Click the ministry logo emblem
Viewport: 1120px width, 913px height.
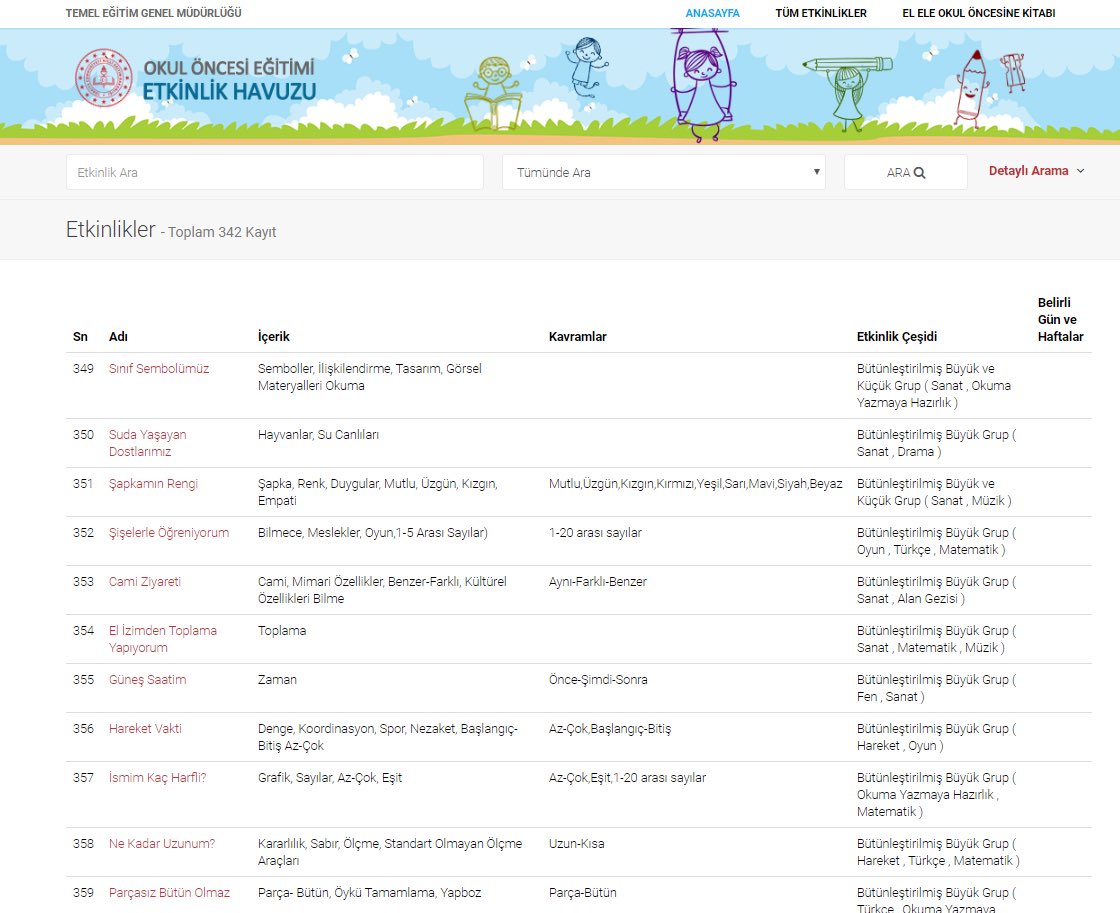click(x=104, y=77)
